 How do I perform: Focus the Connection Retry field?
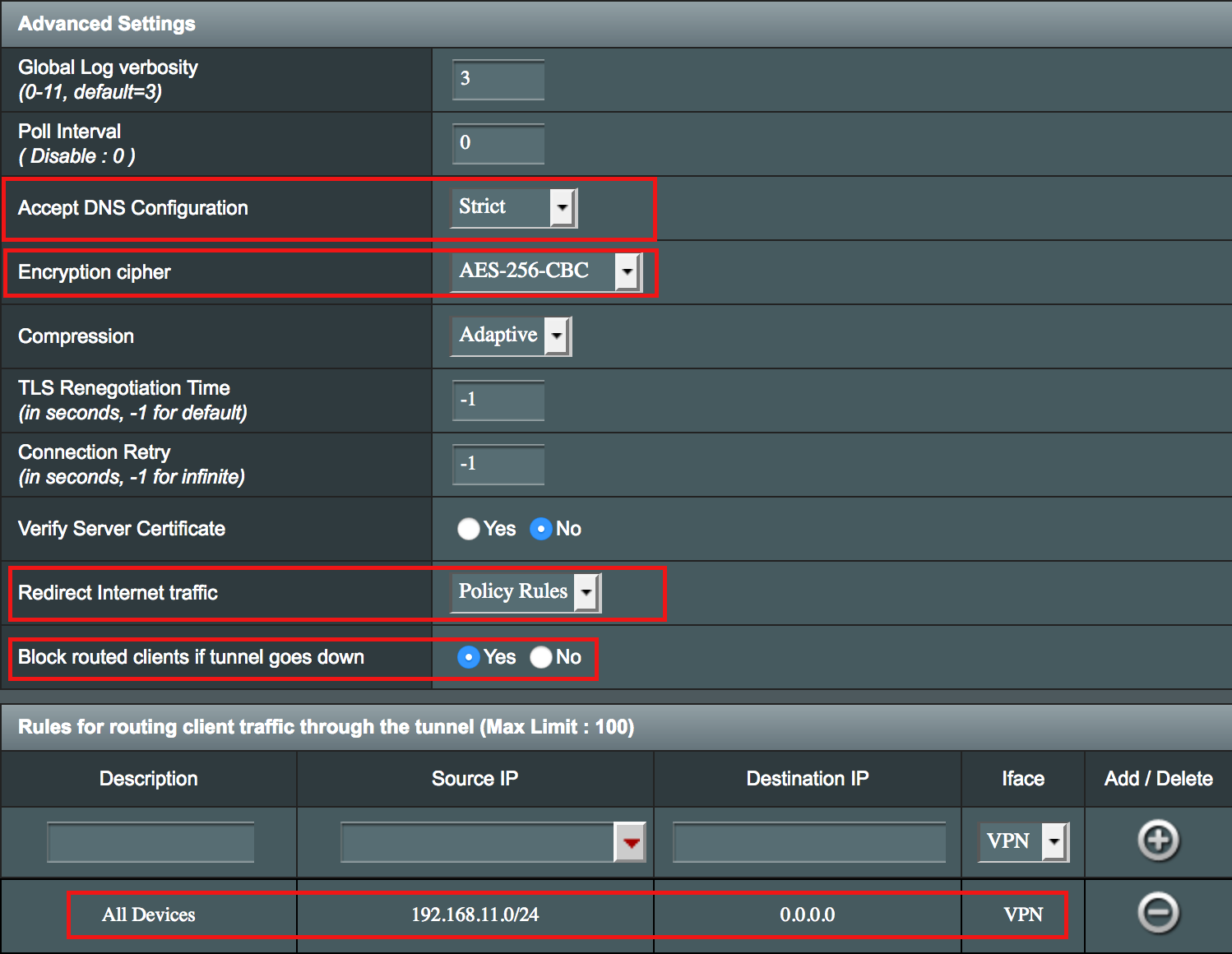498,465
